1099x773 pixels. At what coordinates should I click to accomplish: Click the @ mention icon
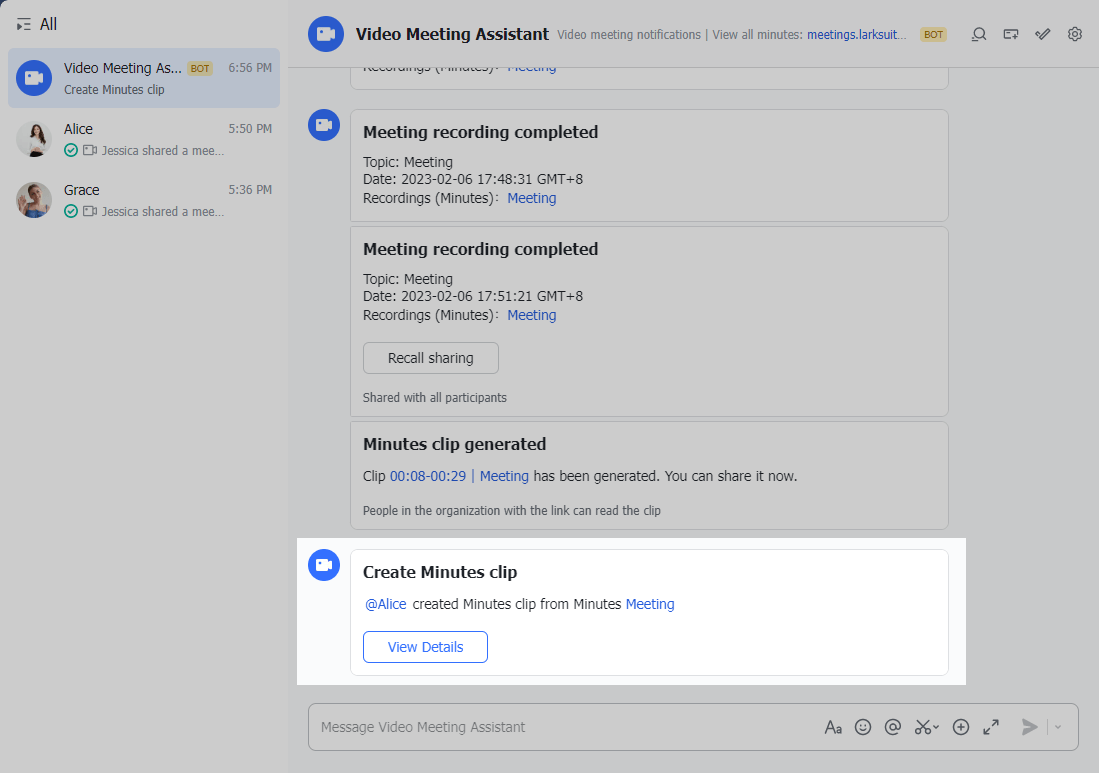[x=893, y=727]
